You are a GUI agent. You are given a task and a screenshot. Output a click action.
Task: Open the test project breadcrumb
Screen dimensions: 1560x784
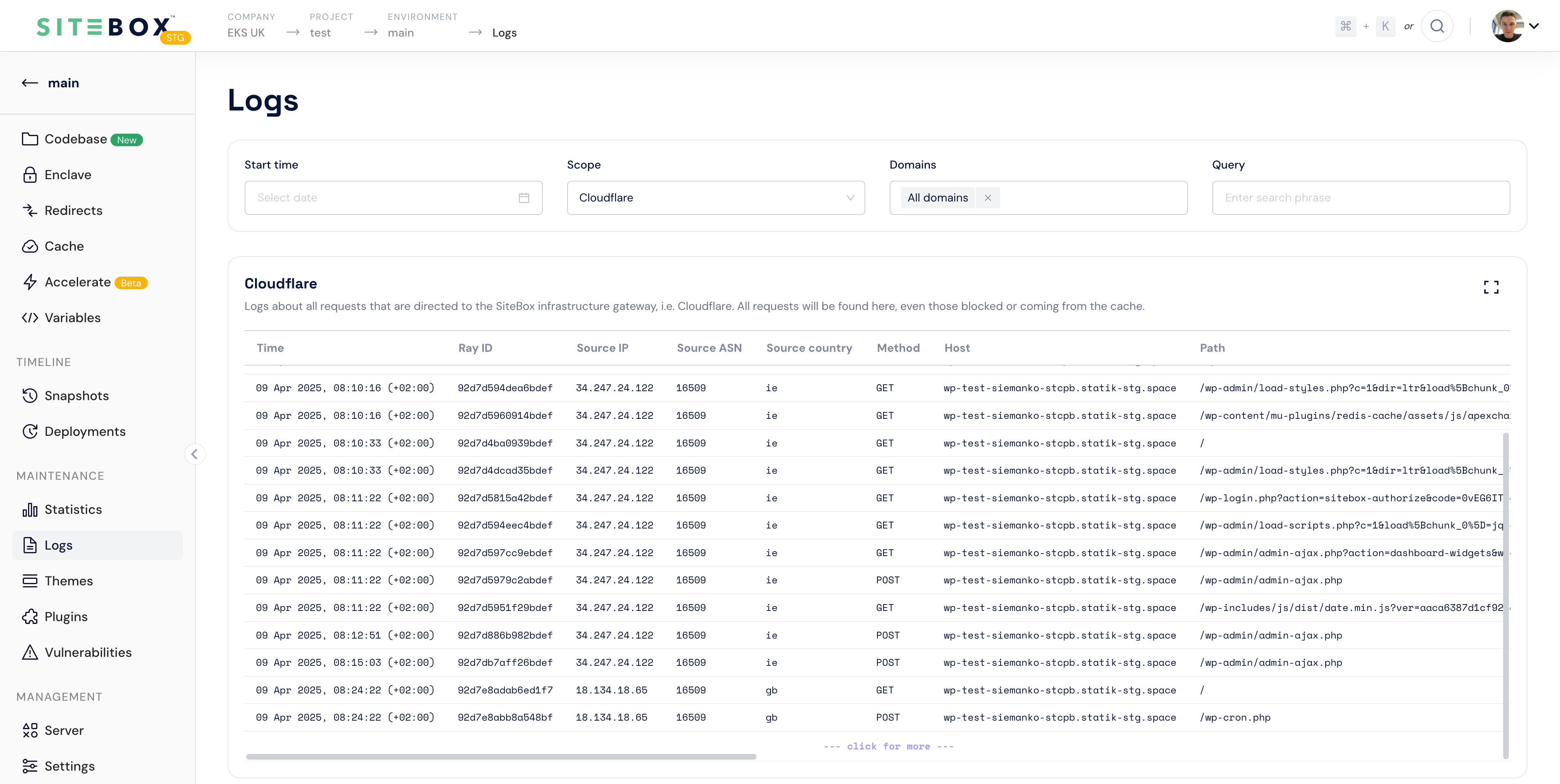coord(321,32)
